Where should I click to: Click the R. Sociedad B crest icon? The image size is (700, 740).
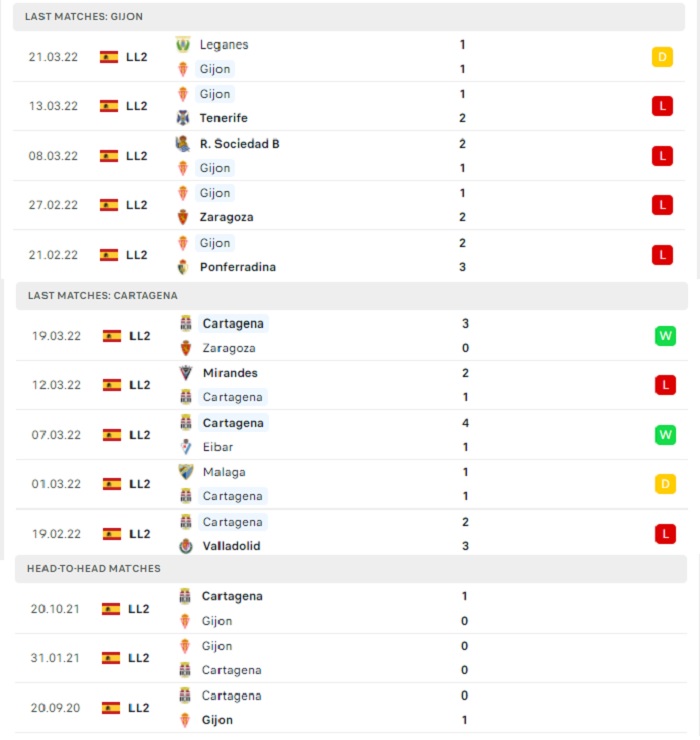pyautogui.click(x=182, y=143)
